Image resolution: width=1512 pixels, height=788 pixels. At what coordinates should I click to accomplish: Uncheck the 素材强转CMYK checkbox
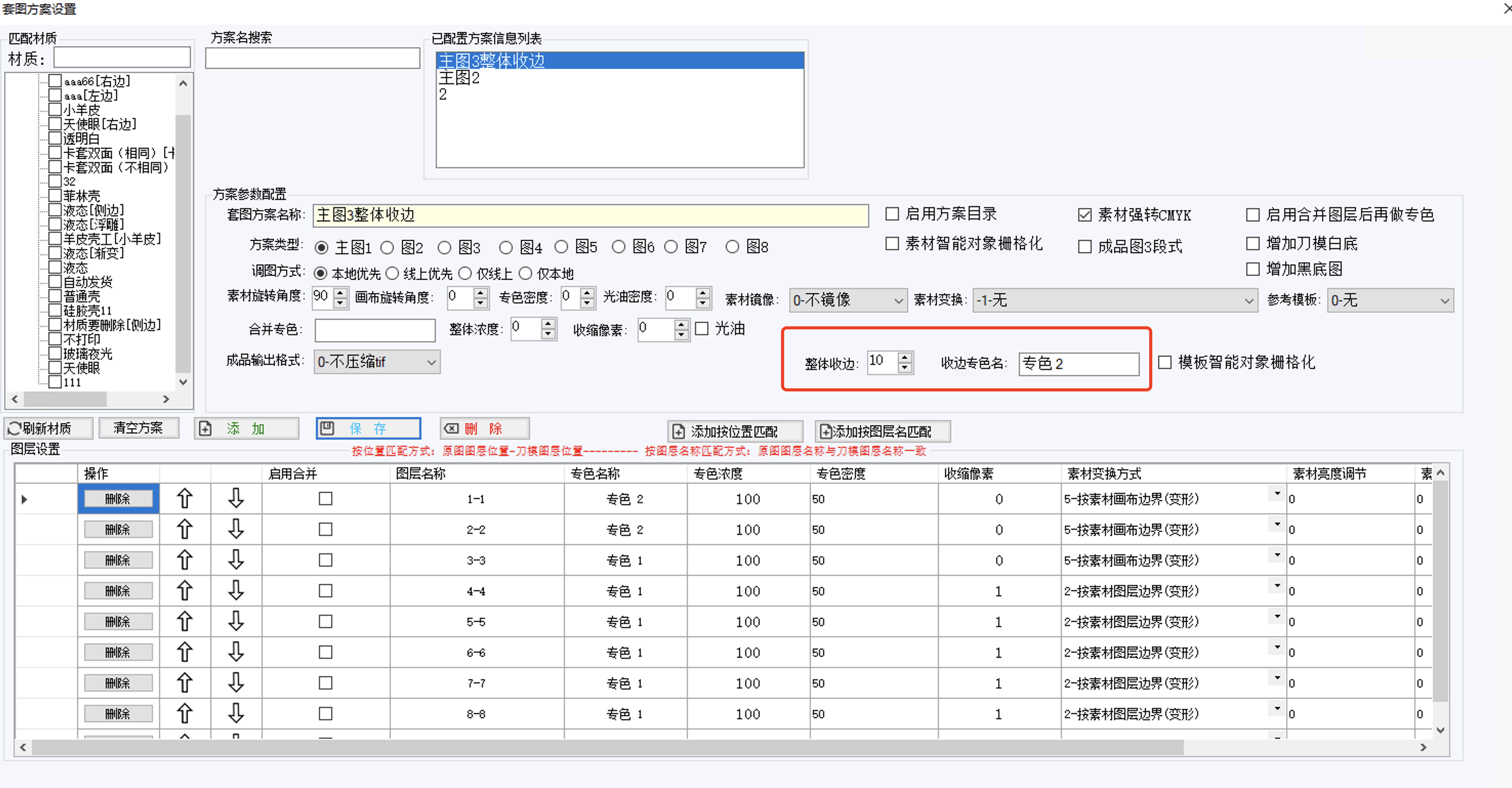click(1085, 215)
